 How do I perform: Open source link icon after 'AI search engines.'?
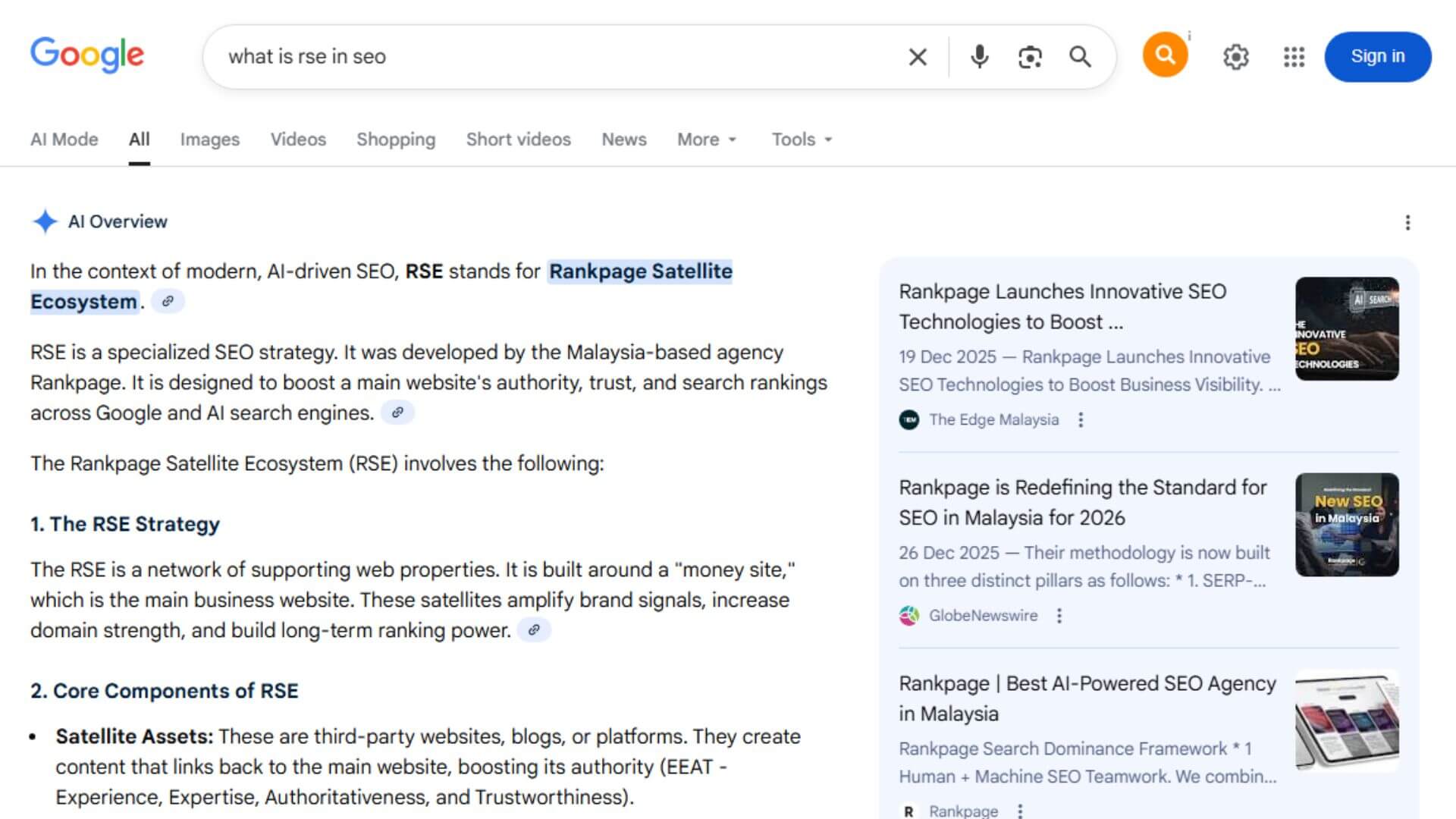[397, 413]
